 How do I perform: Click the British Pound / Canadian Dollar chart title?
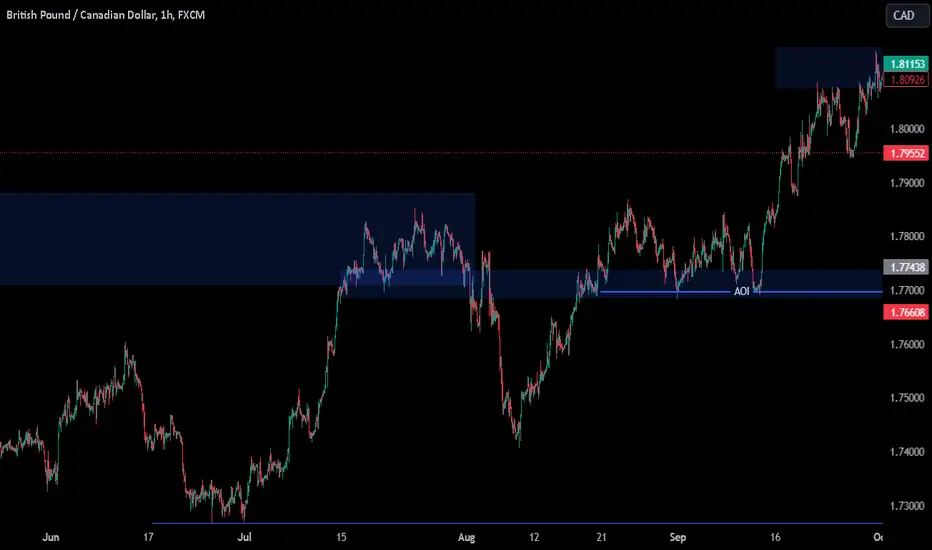[105, 15]
